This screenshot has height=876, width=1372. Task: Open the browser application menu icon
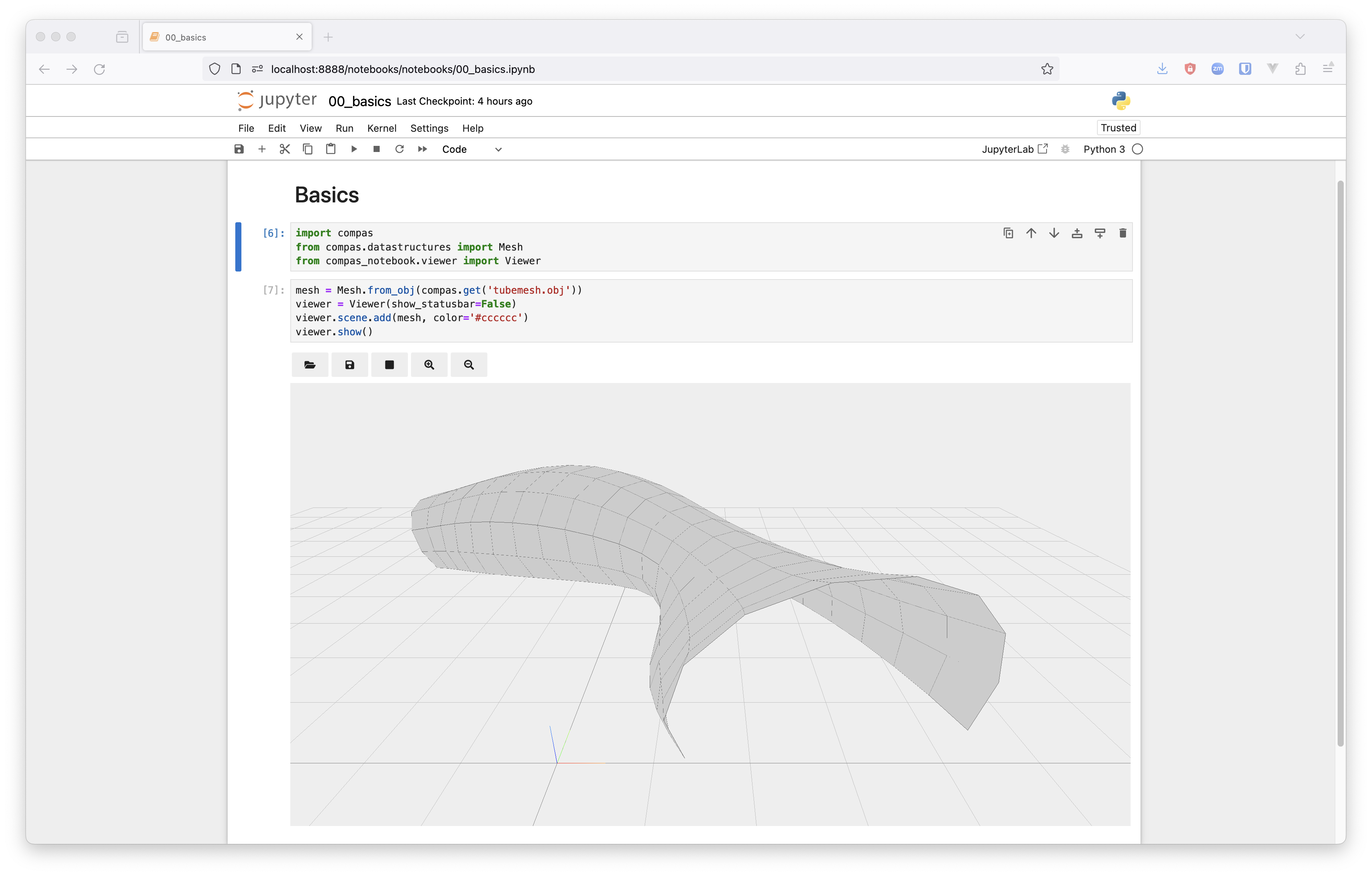(1328, 68)
